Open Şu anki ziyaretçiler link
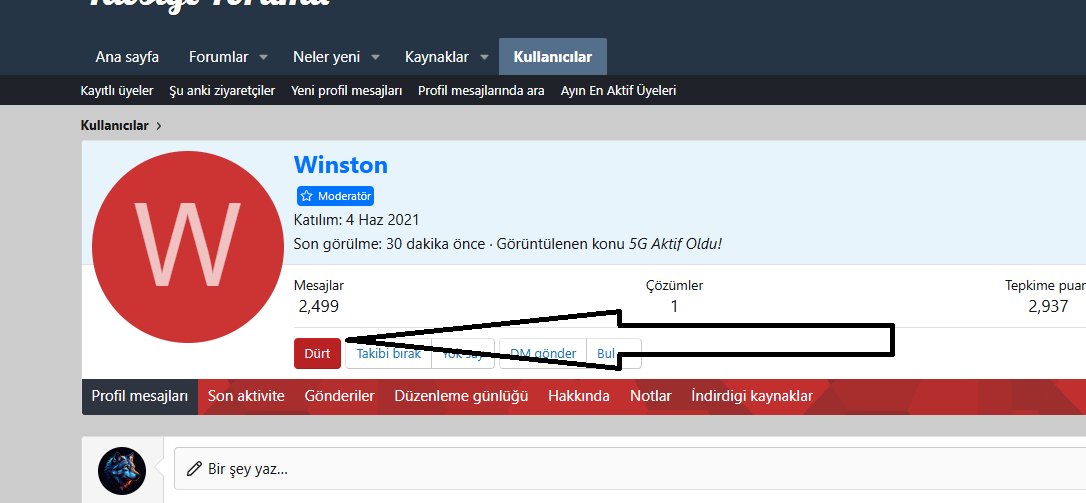 pyautogui.click(x=222, y=91)
